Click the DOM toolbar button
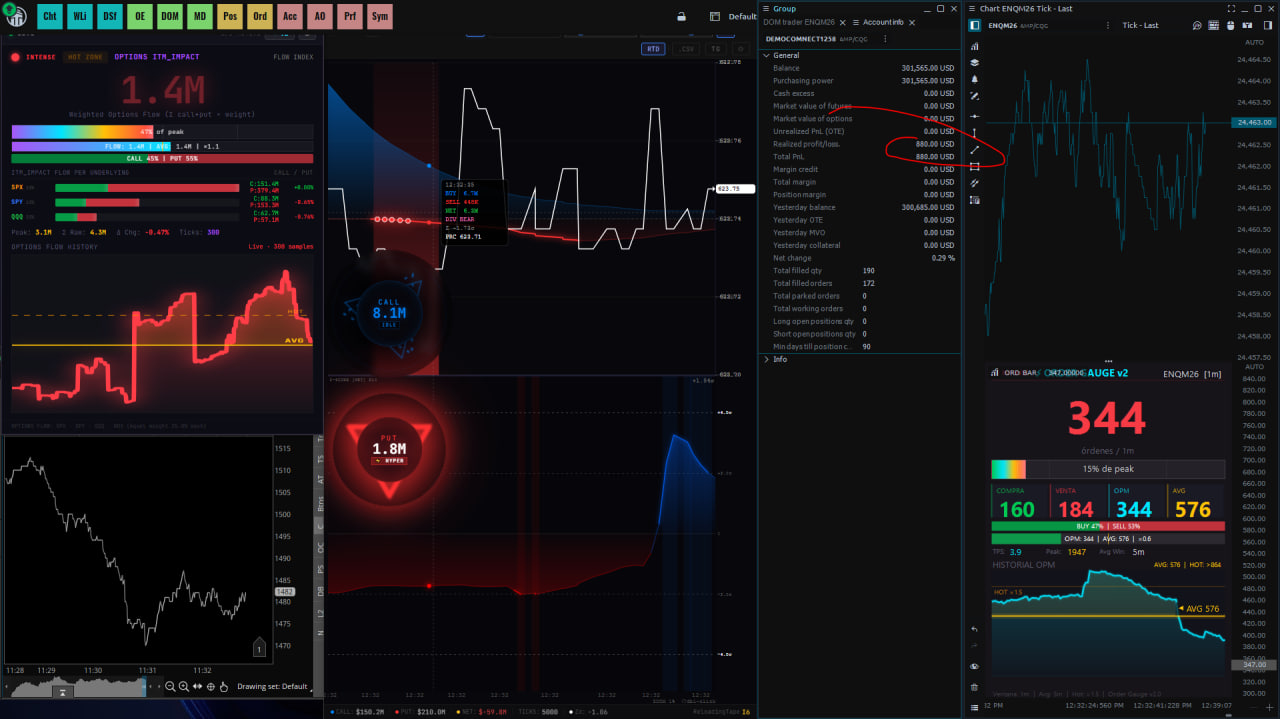 coord(170,16)
